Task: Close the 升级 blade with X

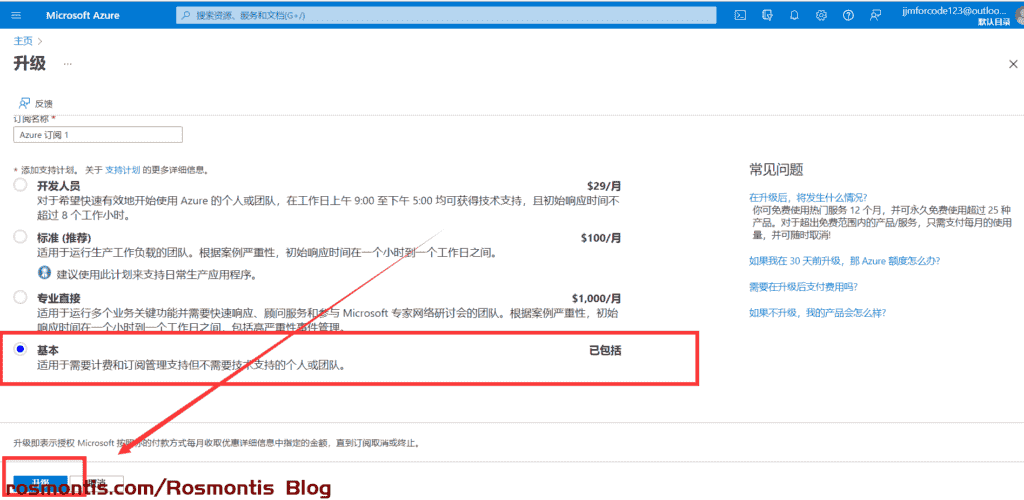Action: (x=1013, y=64)
